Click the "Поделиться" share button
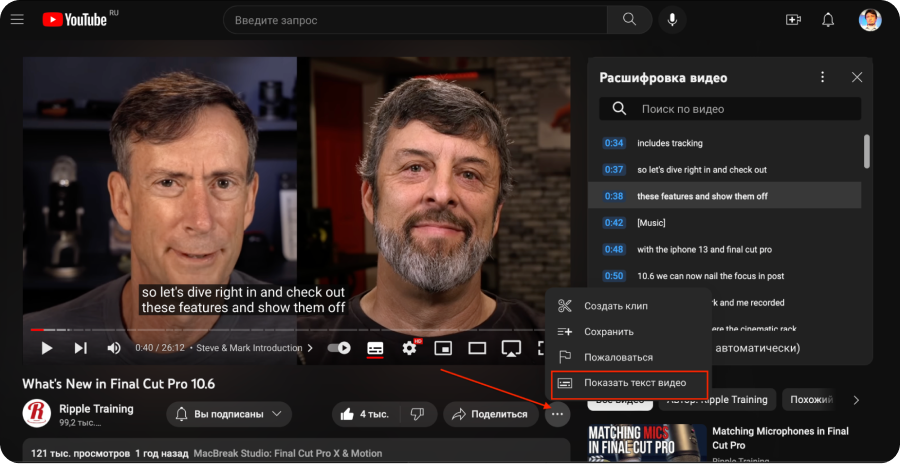Screen dimensions: 900x464 (491, 414)
